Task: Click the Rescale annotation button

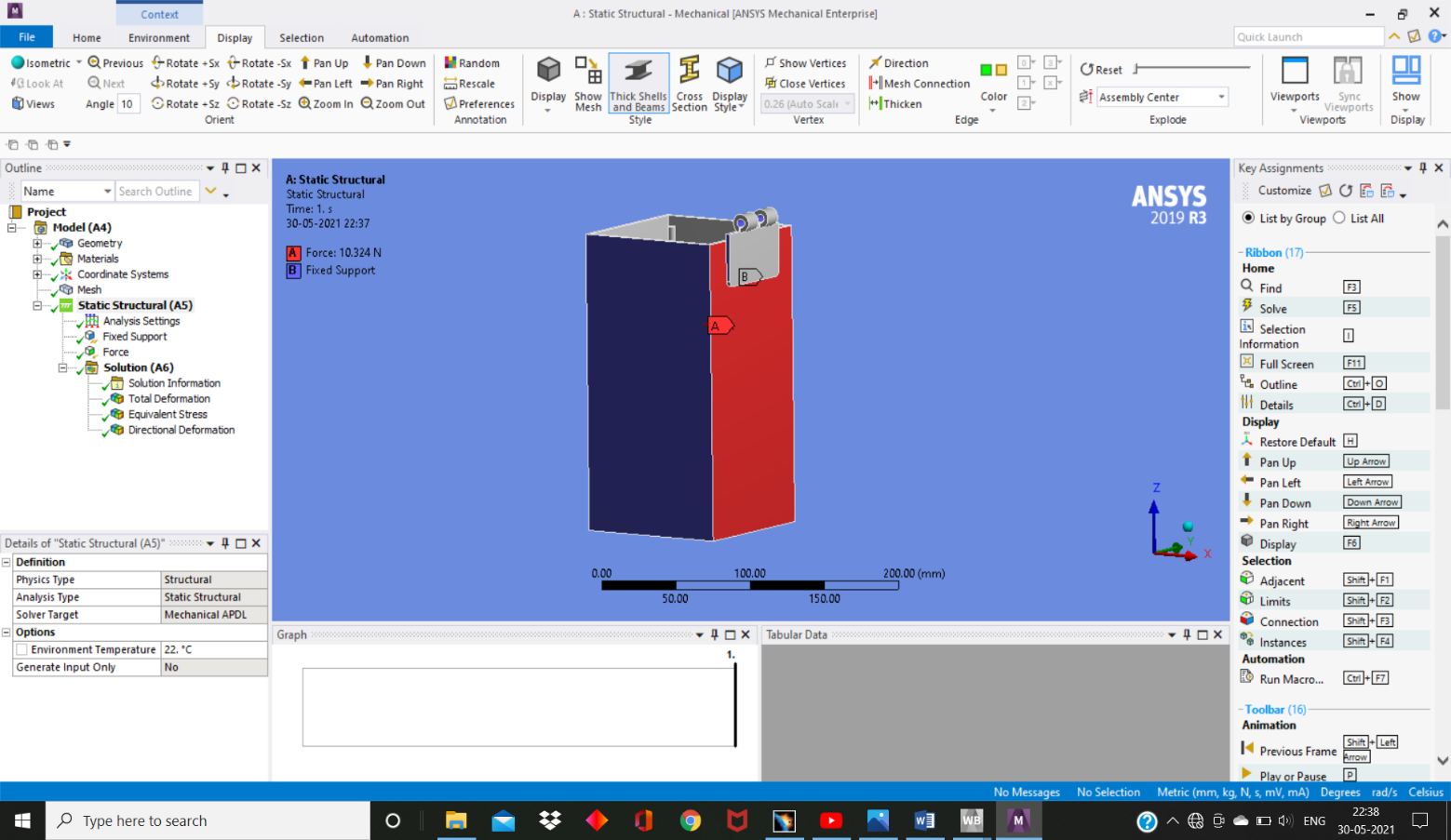Action: click(x=470, y=84)
